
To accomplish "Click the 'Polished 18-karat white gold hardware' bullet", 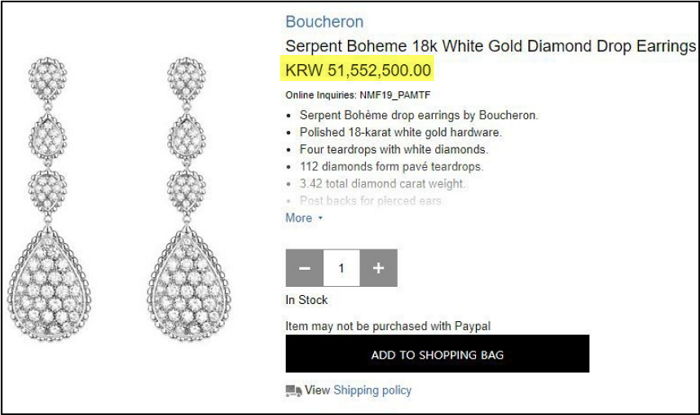I will tap(400, 133).
